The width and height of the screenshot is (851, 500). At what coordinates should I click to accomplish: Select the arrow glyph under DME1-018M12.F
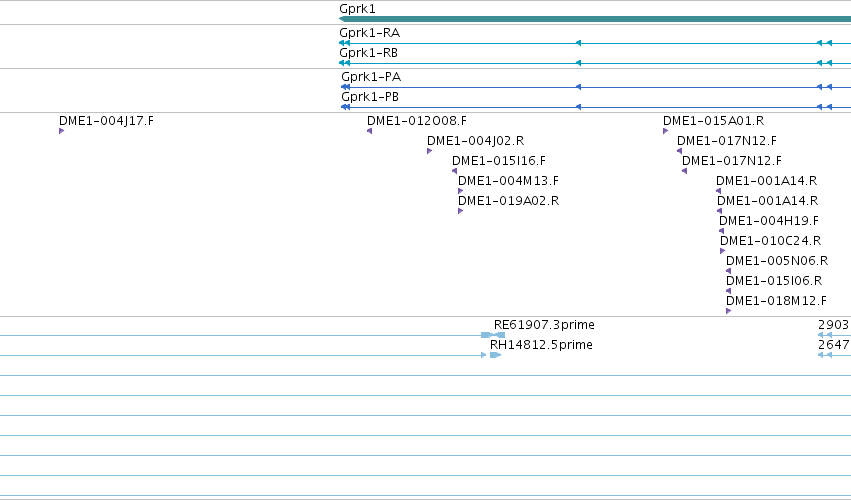[728, 312]
